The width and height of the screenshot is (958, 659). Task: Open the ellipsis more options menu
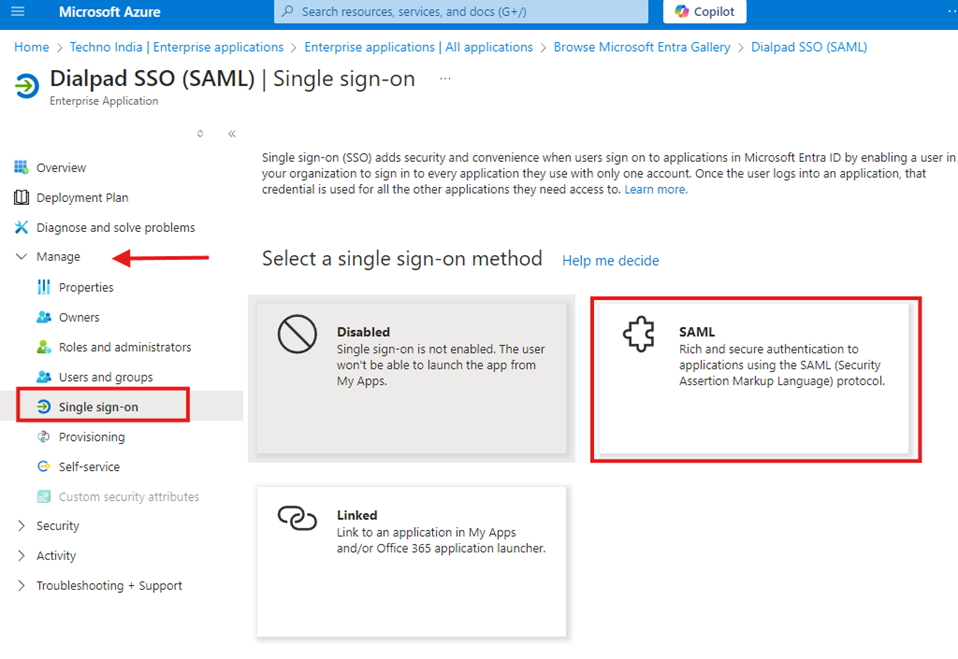[x=445, y=78]
